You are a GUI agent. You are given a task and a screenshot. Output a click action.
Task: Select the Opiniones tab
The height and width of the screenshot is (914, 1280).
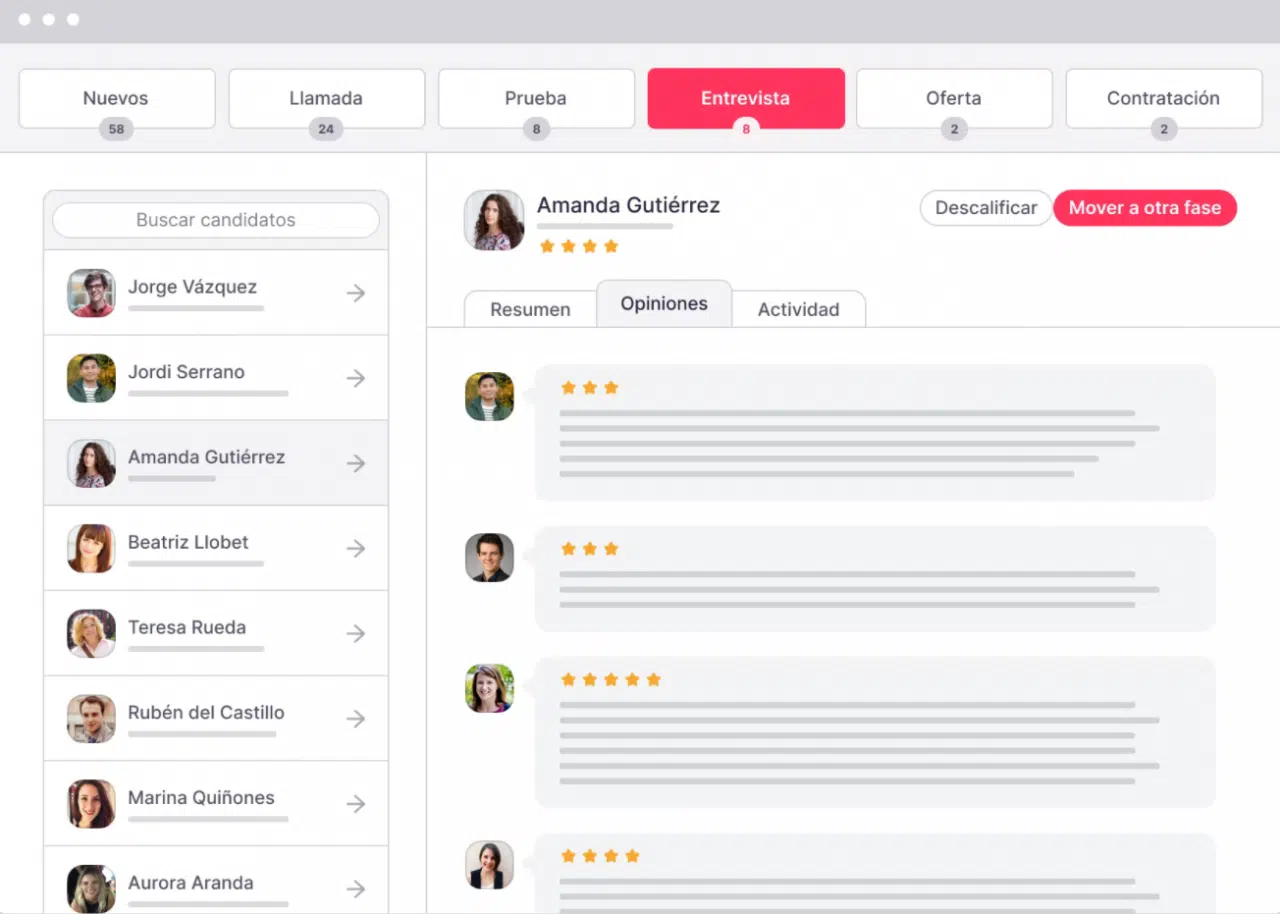point(664,304)
